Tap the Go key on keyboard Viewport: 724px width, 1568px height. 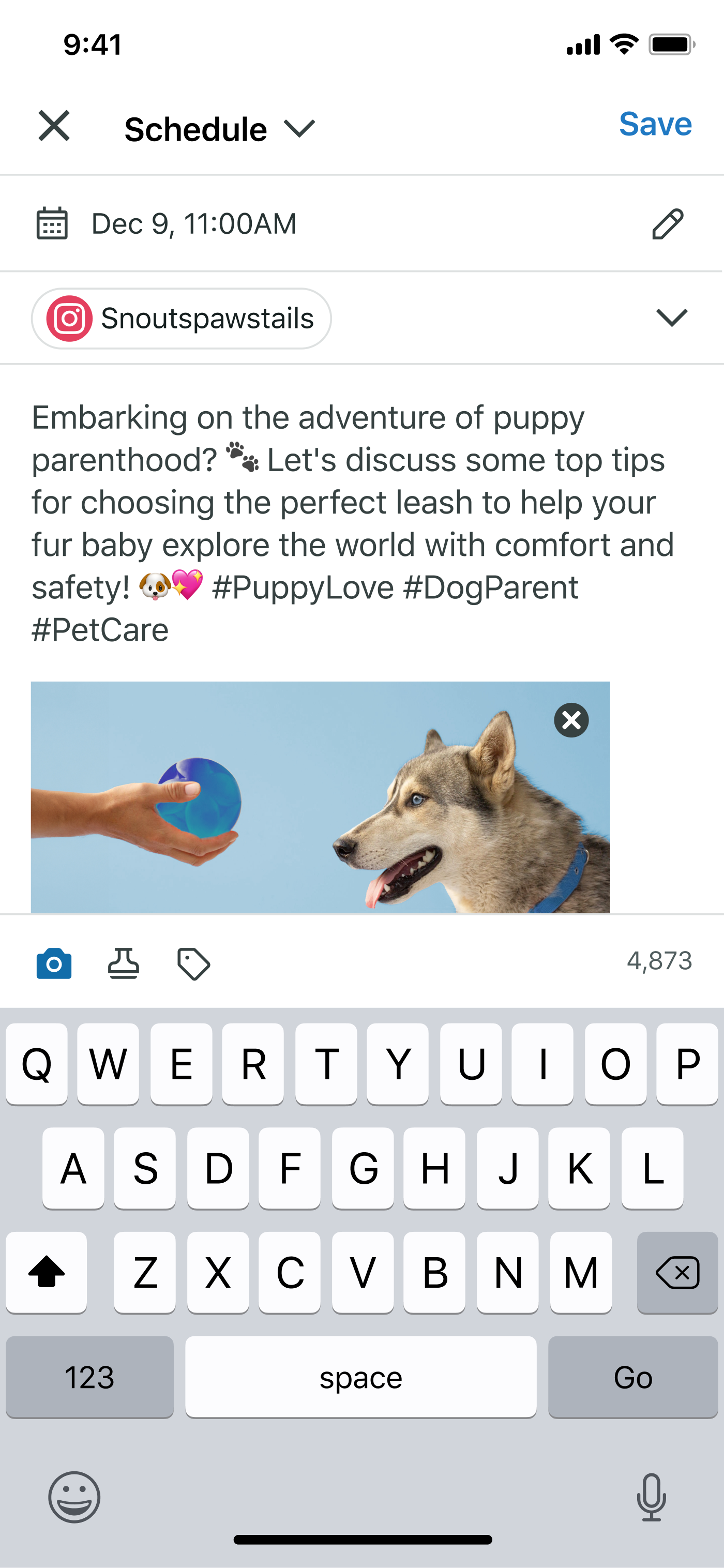(x=633, y=1376)
